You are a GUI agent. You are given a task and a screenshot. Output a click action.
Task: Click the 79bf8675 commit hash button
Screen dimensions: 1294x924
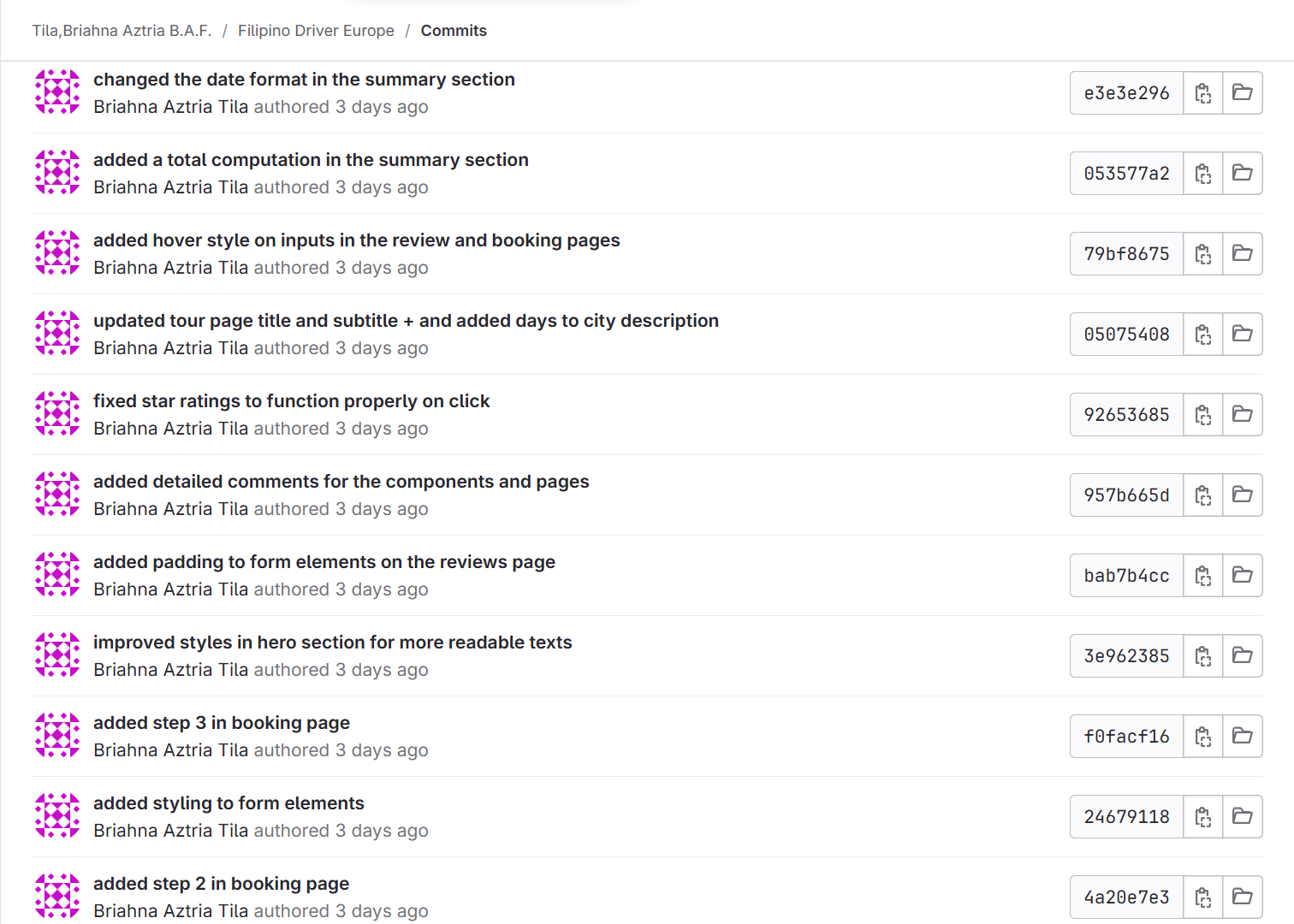1126,254
